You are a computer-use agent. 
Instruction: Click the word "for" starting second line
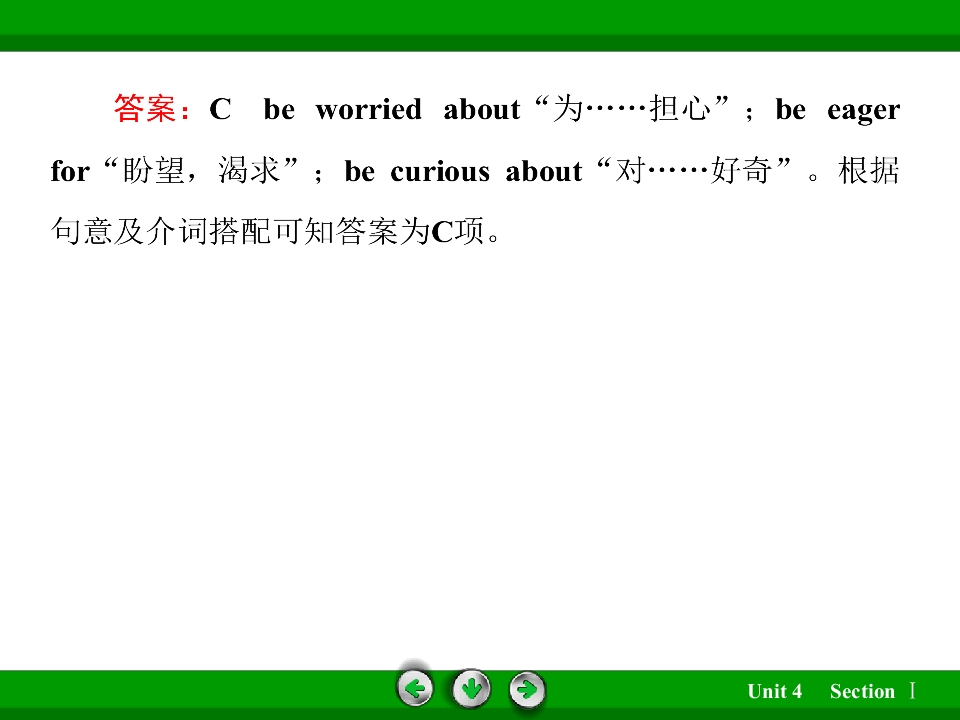click(70, 171)
